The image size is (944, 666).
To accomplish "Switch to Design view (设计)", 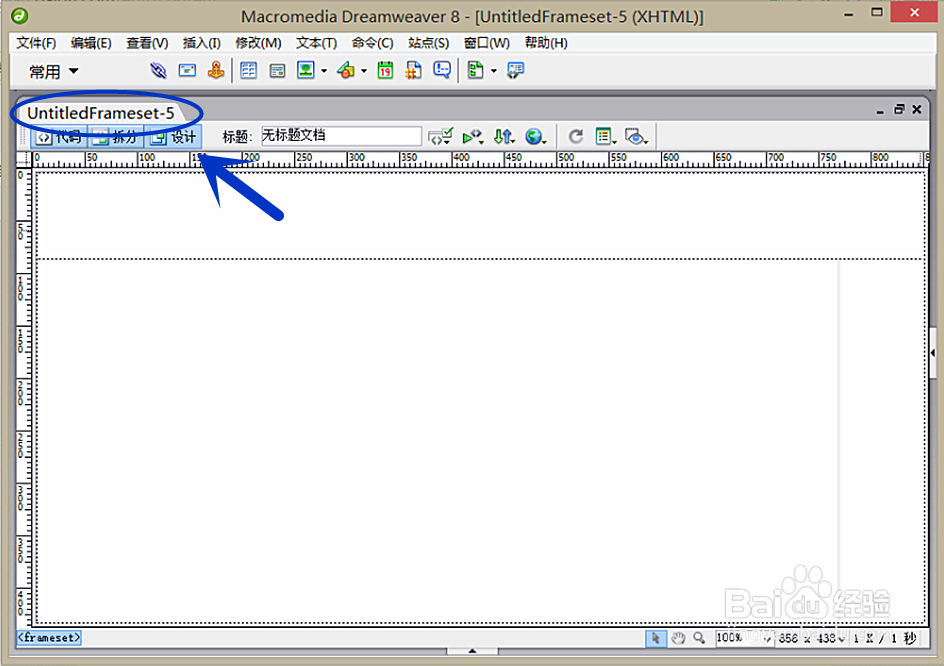I will pyautogui.click(x=173, y=137).
